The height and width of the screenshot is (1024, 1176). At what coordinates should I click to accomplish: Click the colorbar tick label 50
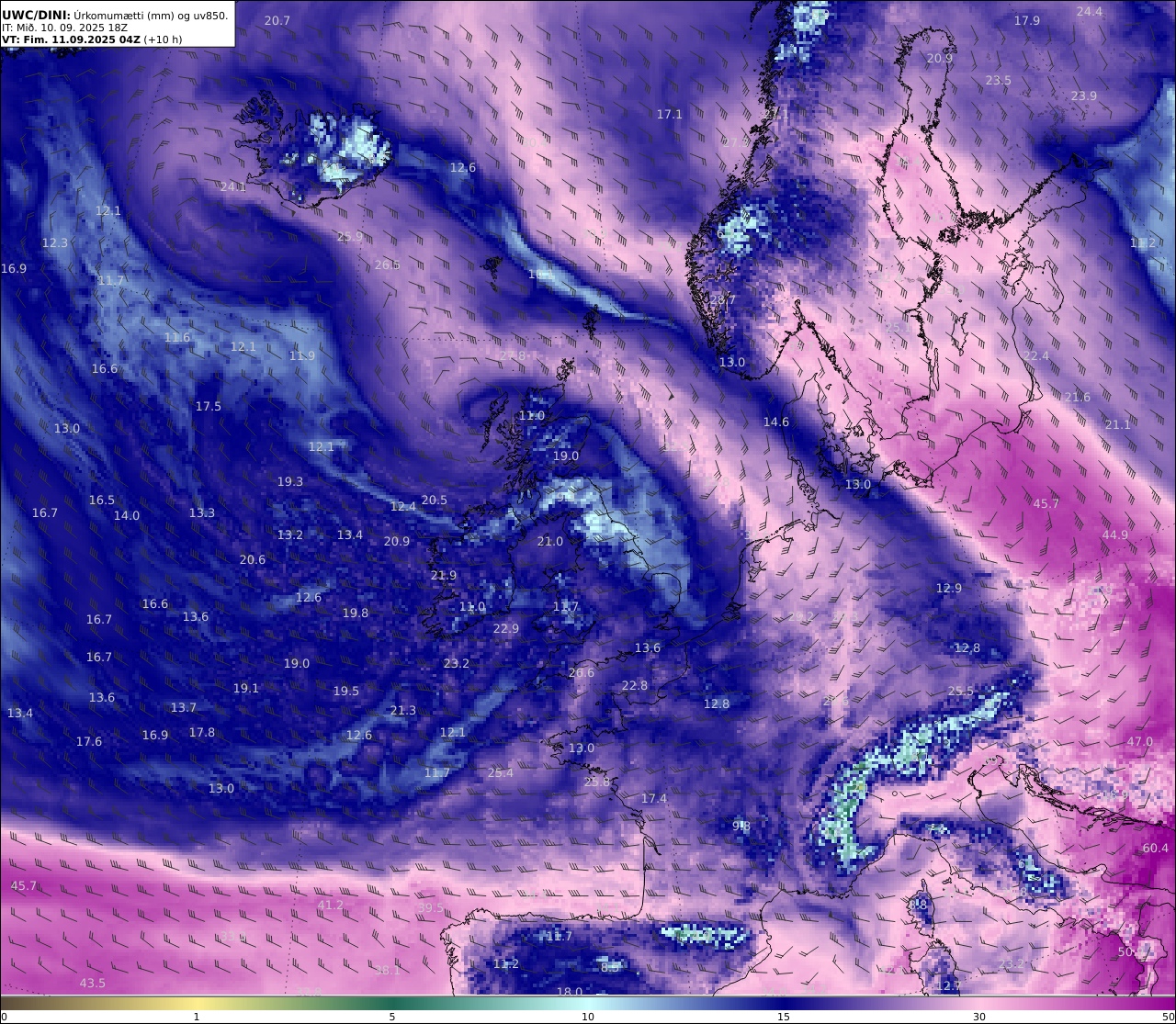tap(1168, 1017)
